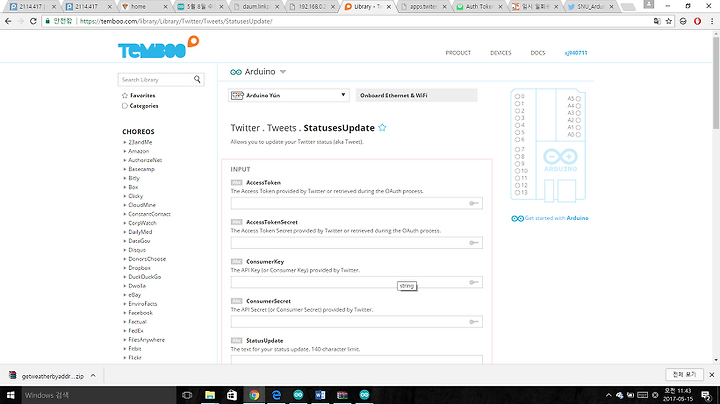Expand the Facebook choreo category

(x=124, y=313)
